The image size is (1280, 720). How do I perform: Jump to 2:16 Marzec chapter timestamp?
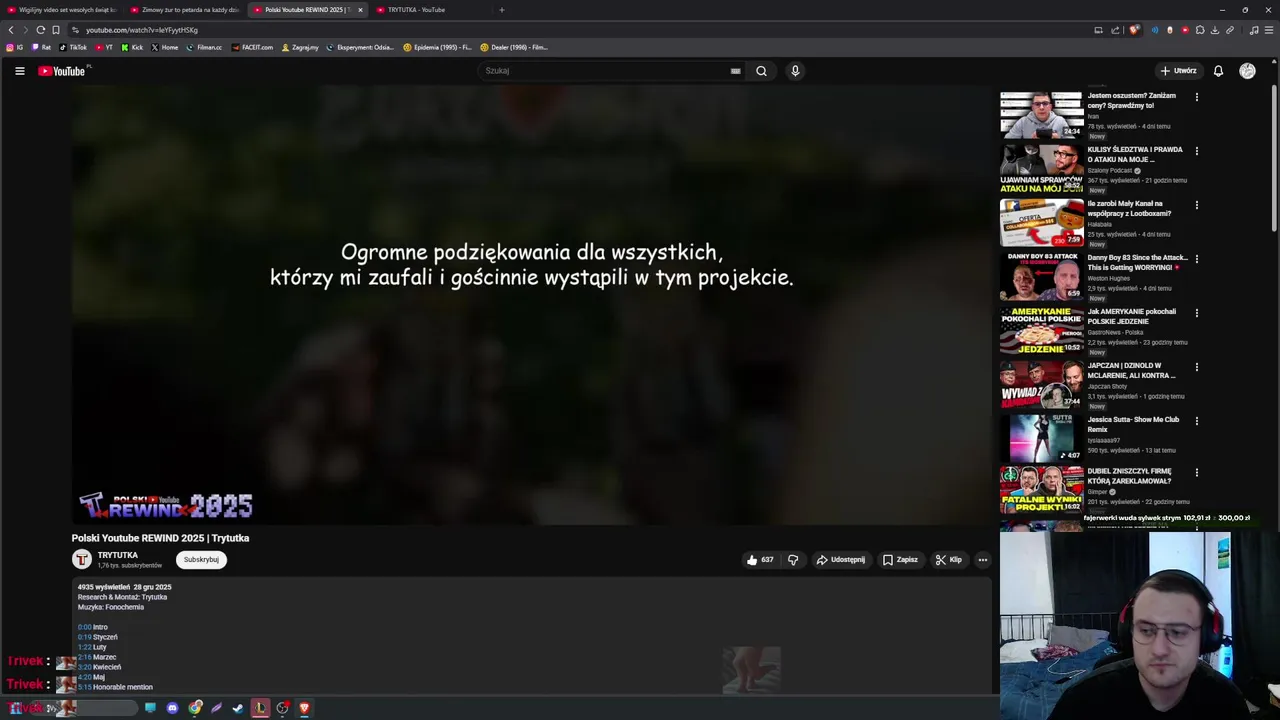(x=84, y=657)
